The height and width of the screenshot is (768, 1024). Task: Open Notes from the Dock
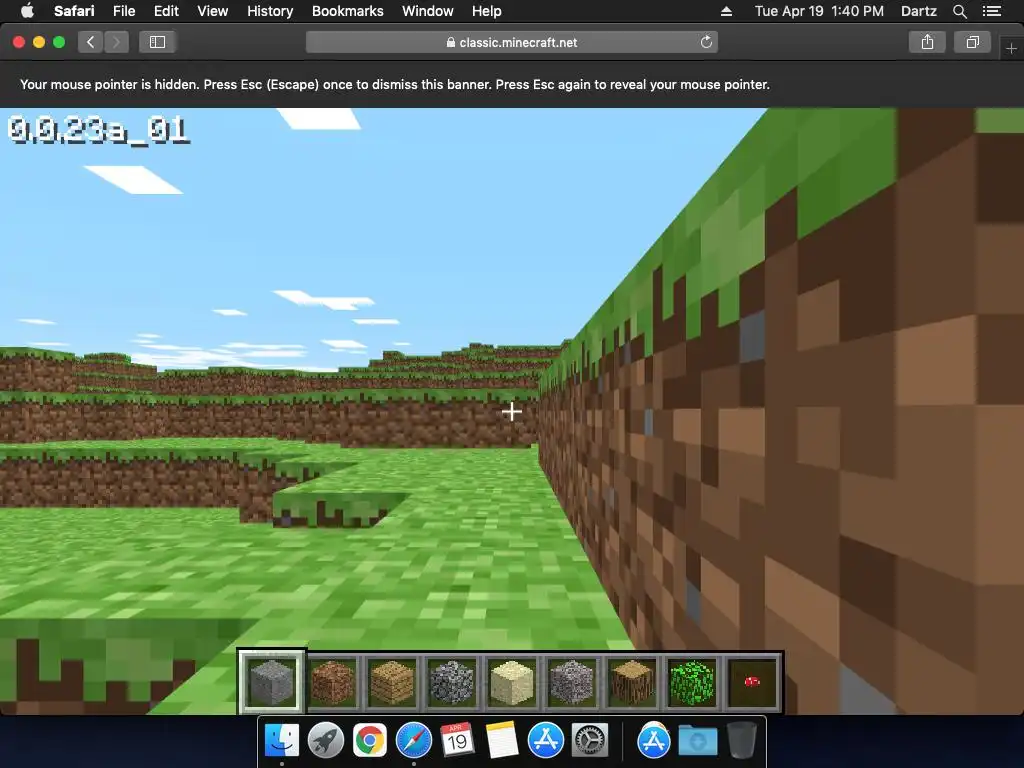pyautogui.click(x=502, y=741)
